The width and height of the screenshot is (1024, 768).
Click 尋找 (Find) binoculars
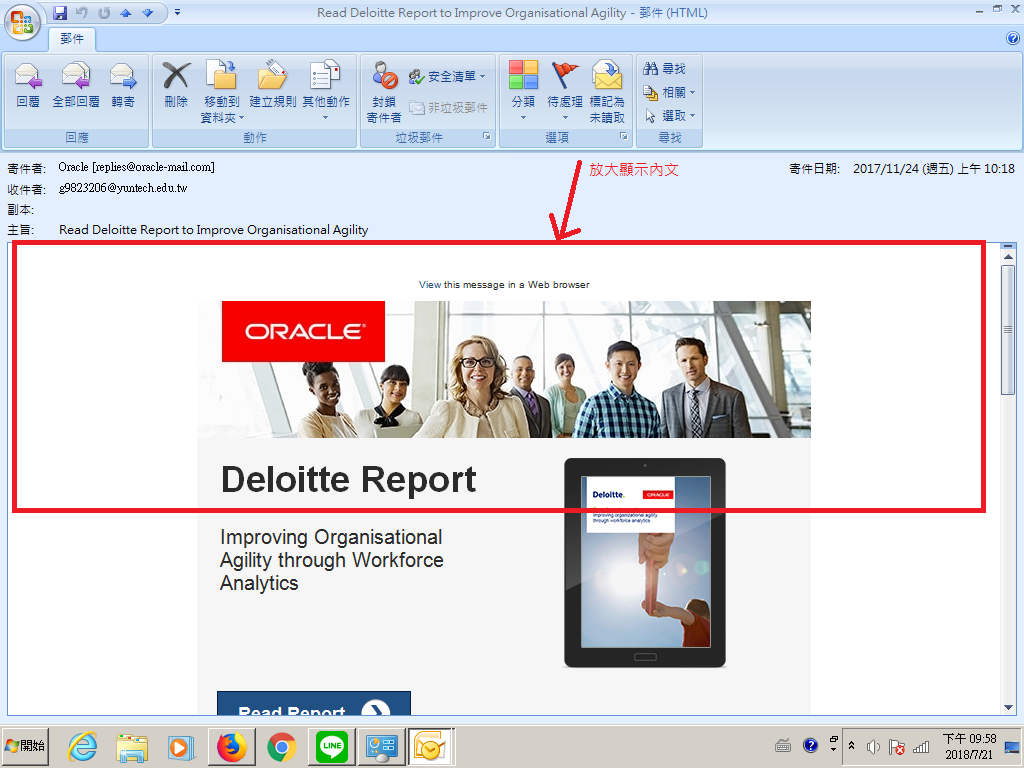pos(664,69)
